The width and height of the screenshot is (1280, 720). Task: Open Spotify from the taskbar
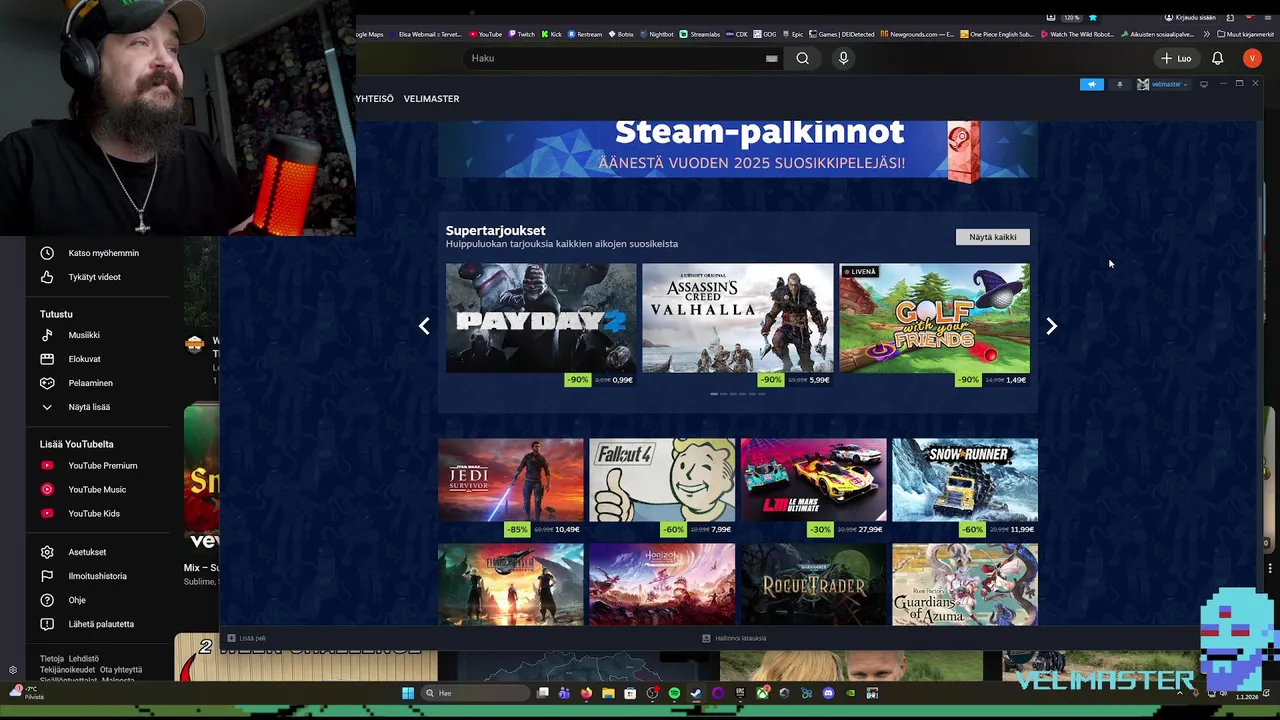(x=674, y=693)
